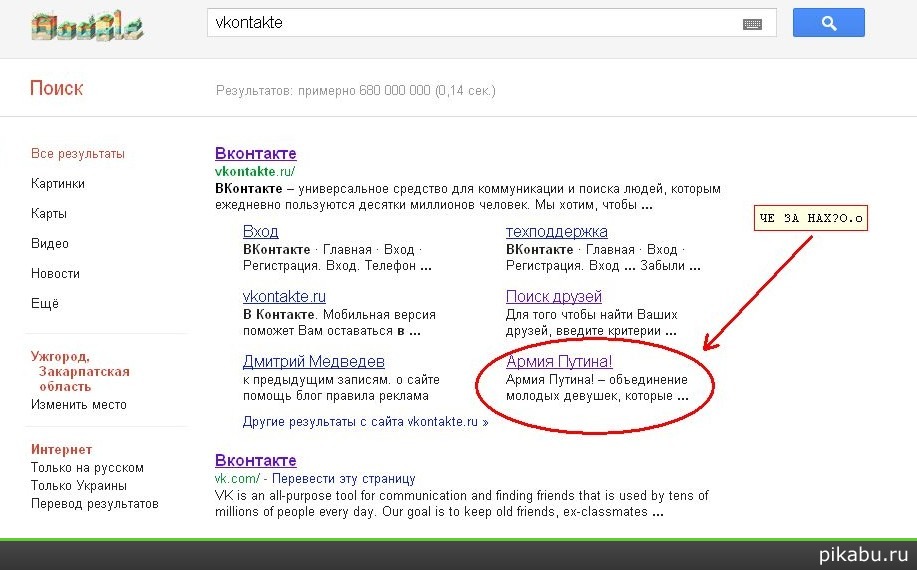Click the vkontakte search input field
Screen dimensions: 917x570
pos(470,23)
